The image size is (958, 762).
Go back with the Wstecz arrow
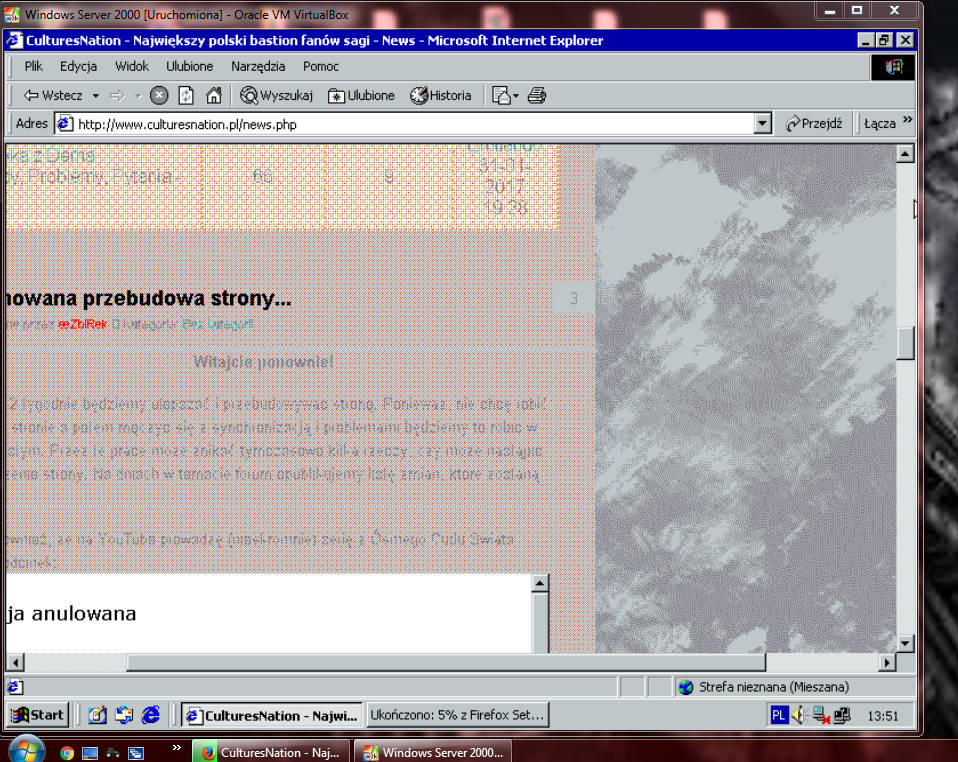click(53, 95)
